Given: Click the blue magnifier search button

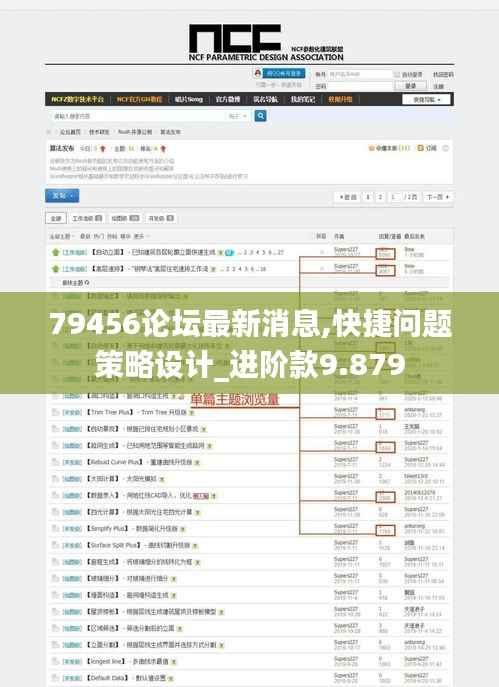Looking at the screenshot, I should [x=260, y=116].
